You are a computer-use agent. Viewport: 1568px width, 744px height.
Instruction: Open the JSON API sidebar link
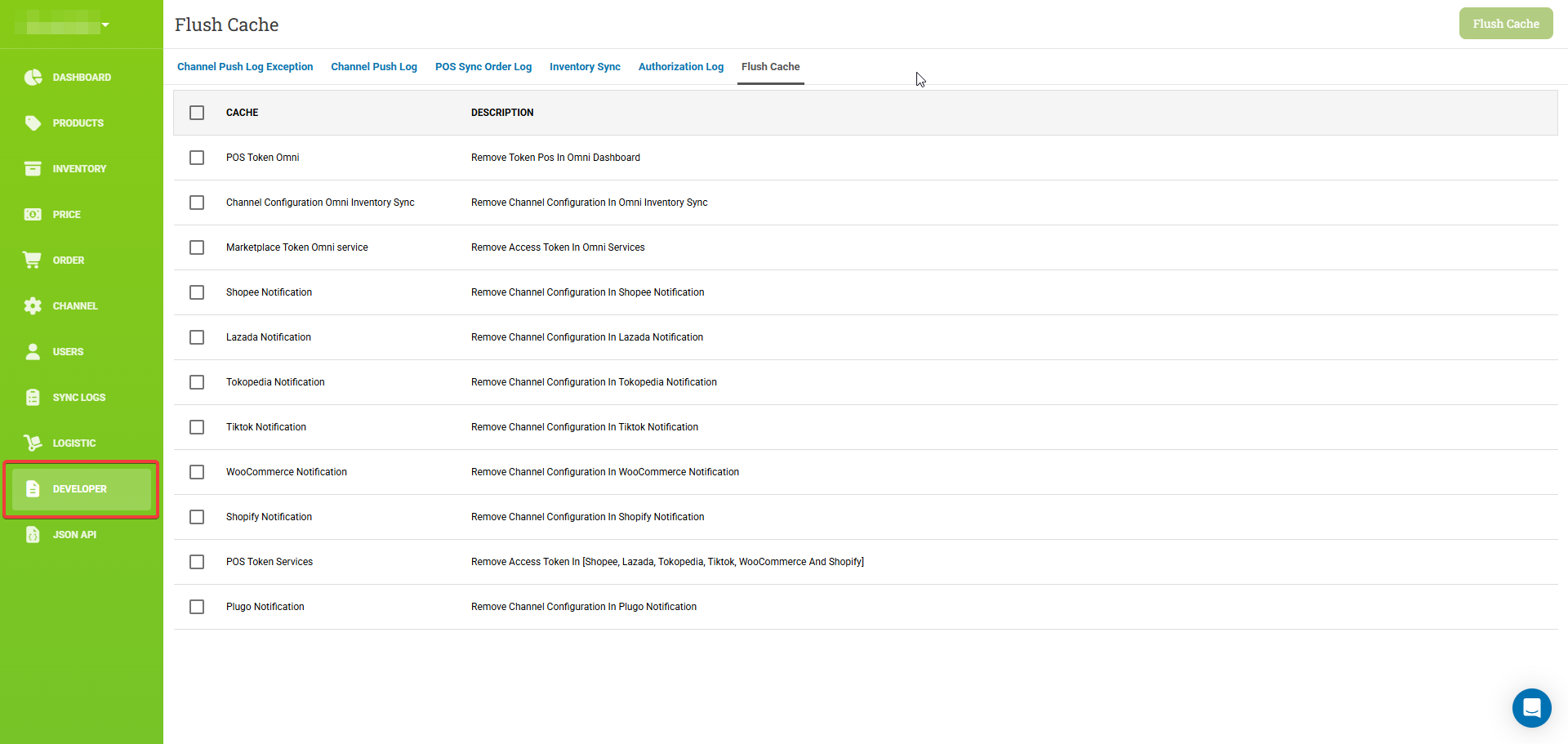(x=74, y=535)
